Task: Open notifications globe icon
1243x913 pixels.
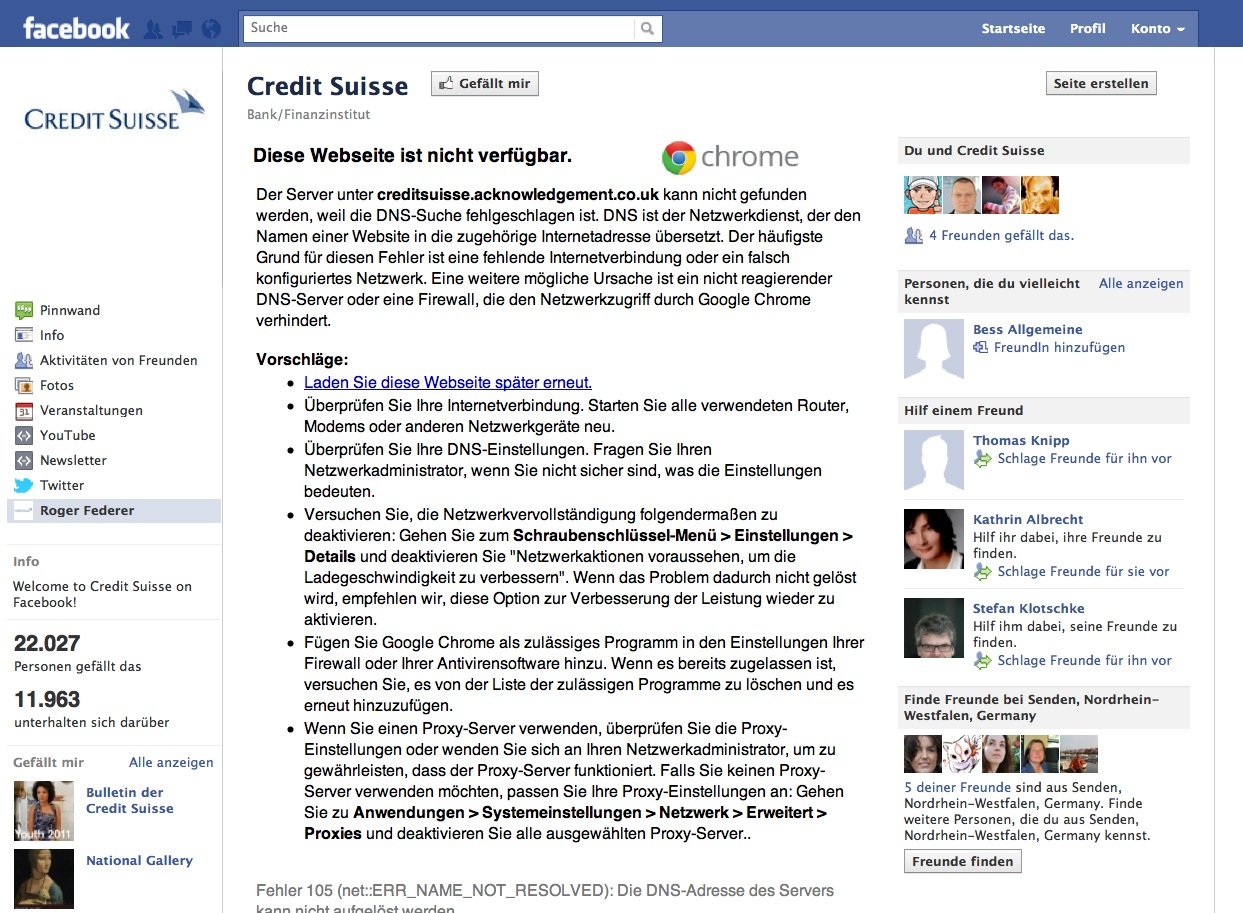Action: [211, 29]
